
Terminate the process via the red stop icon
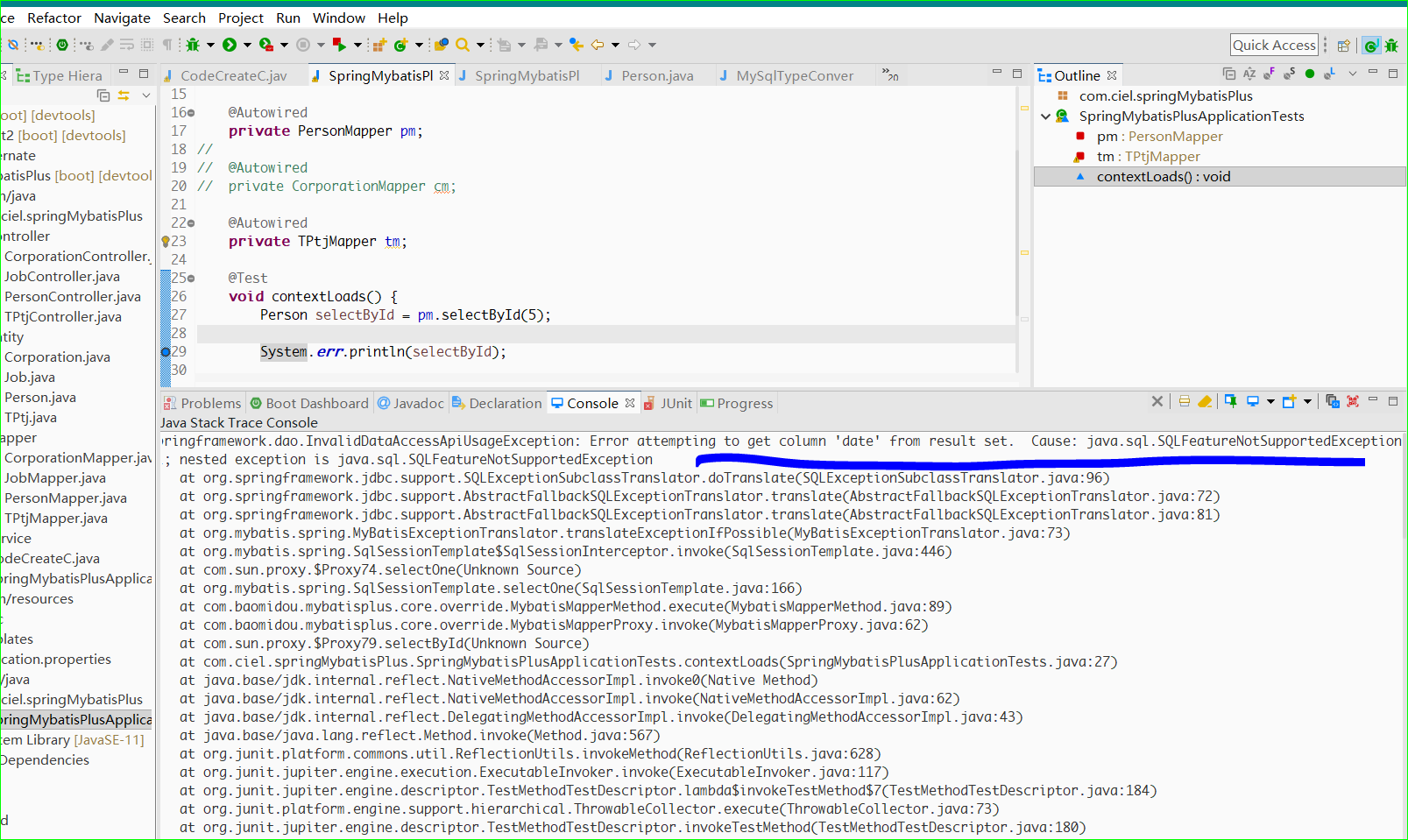pos(304,44)
